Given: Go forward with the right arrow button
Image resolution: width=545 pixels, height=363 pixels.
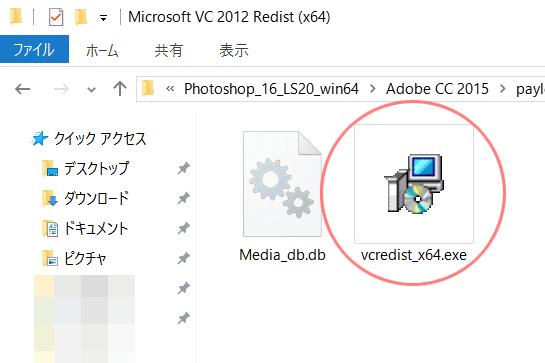Looking at the screenshot, I should point(61,89).
